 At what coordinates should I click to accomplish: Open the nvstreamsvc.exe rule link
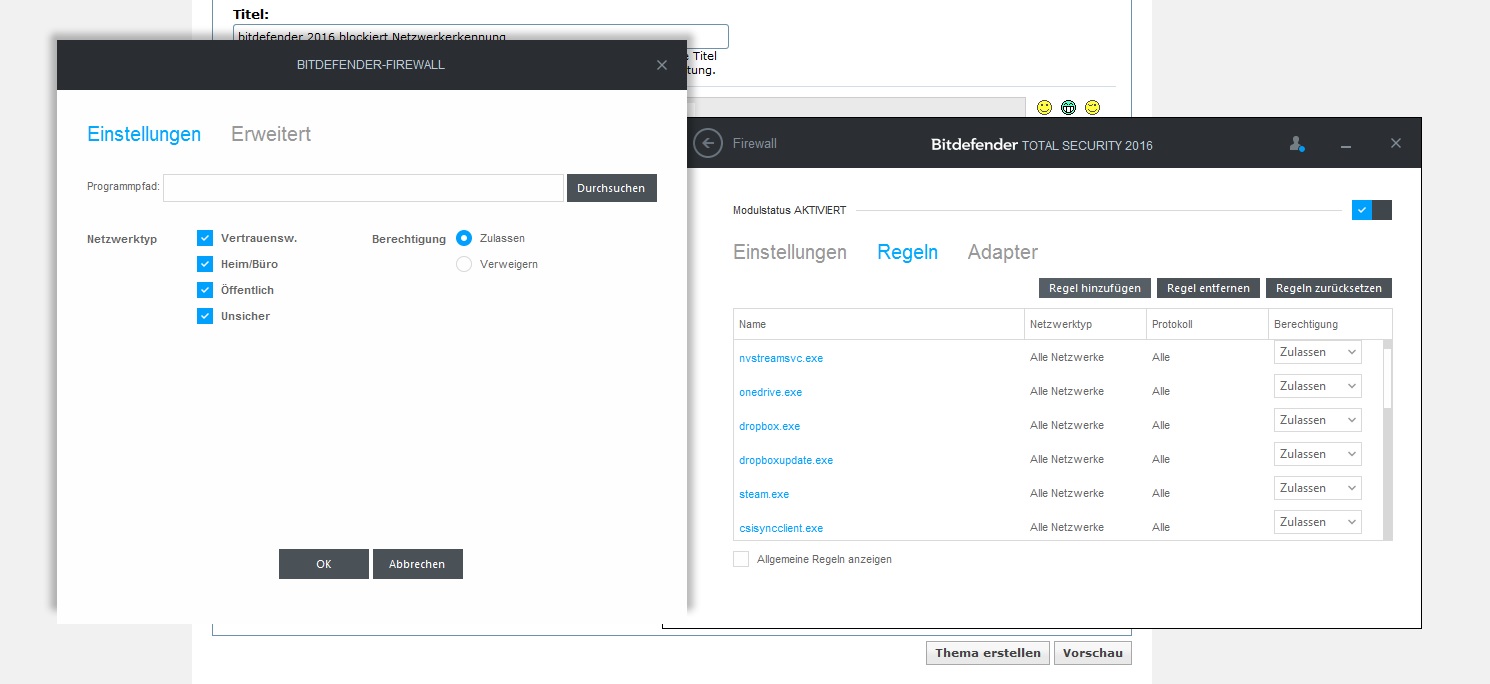(781, 358)
